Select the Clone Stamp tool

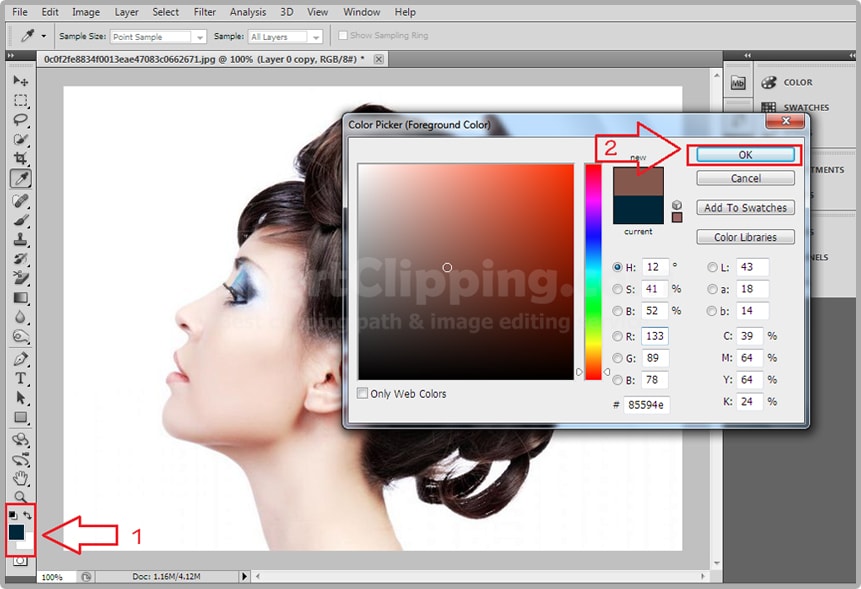20,240
